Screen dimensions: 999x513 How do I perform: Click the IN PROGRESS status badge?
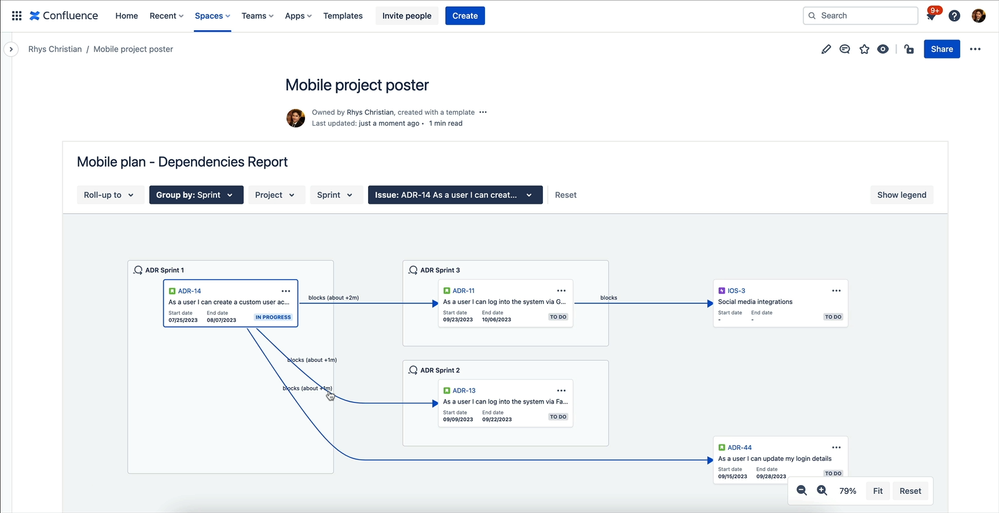click(x=273, y=317)
